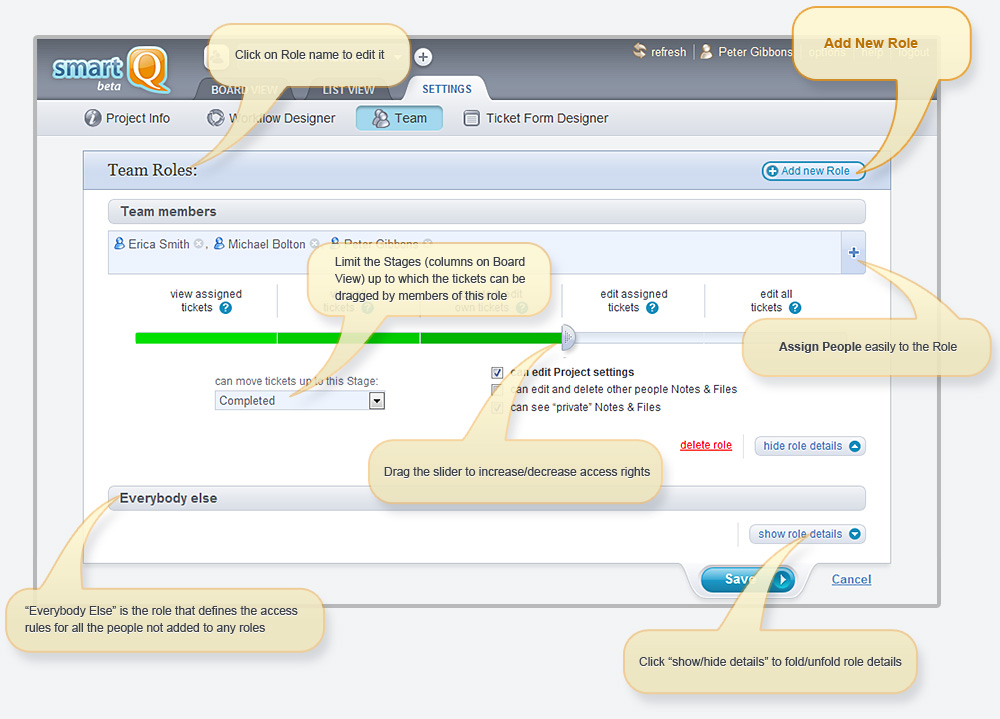Collapse with hide role details

coord(810,446)
